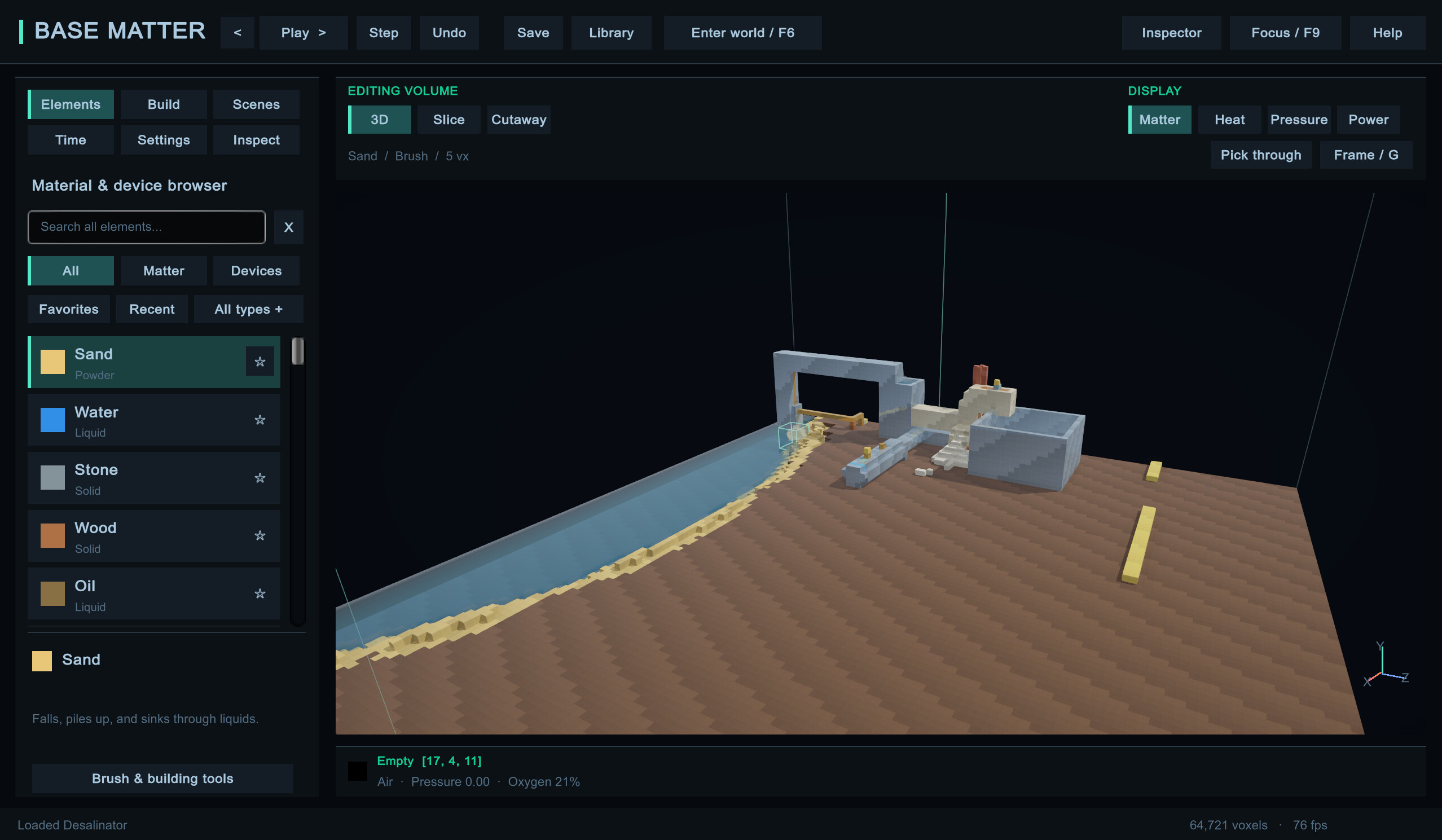The width and height of the screenshot is (1442, 840).
Task: Advance simulation with Step button
Action: coord(384,33)
